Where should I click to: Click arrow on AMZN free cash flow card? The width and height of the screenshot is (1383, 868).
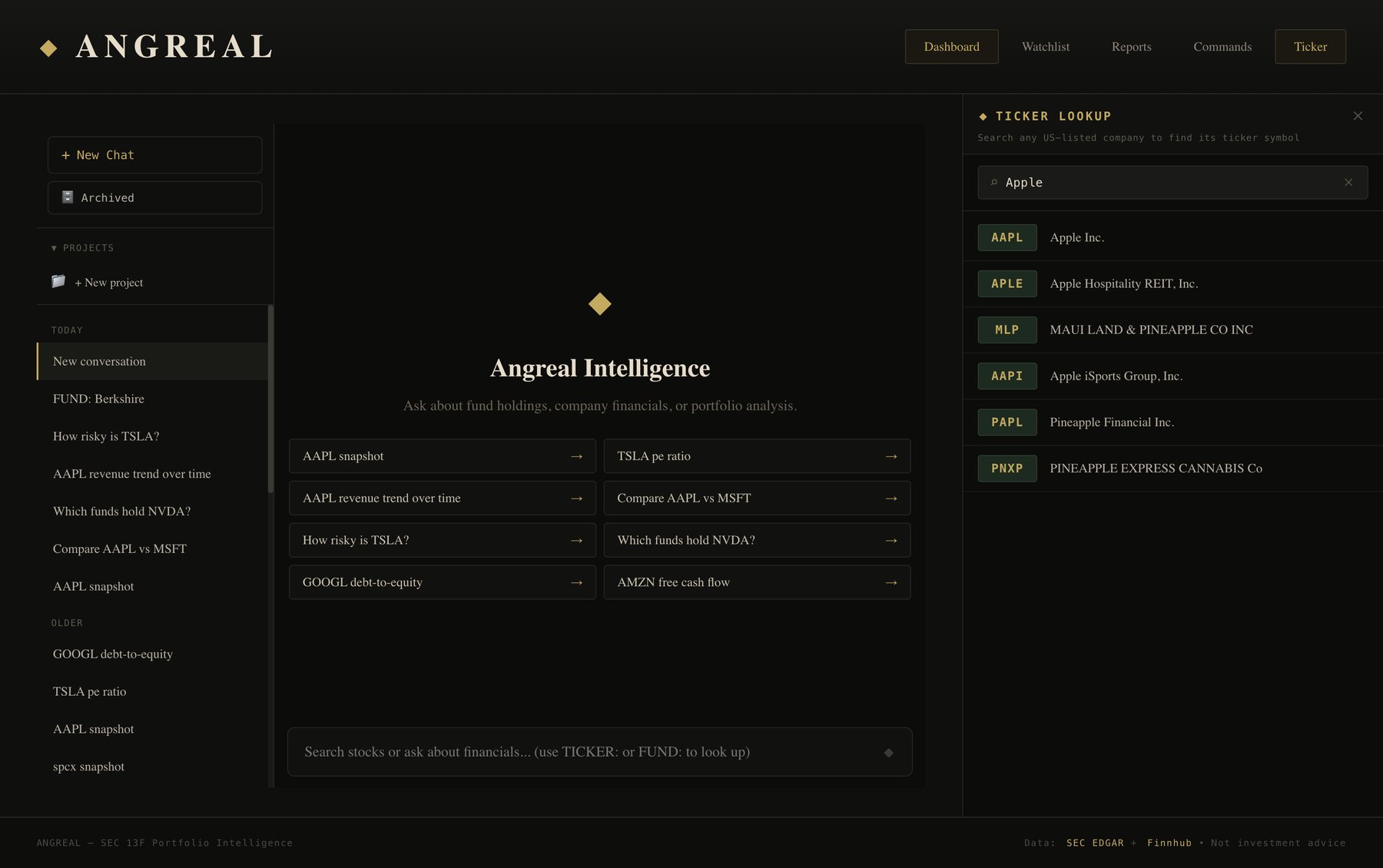(x=891, y=583)
